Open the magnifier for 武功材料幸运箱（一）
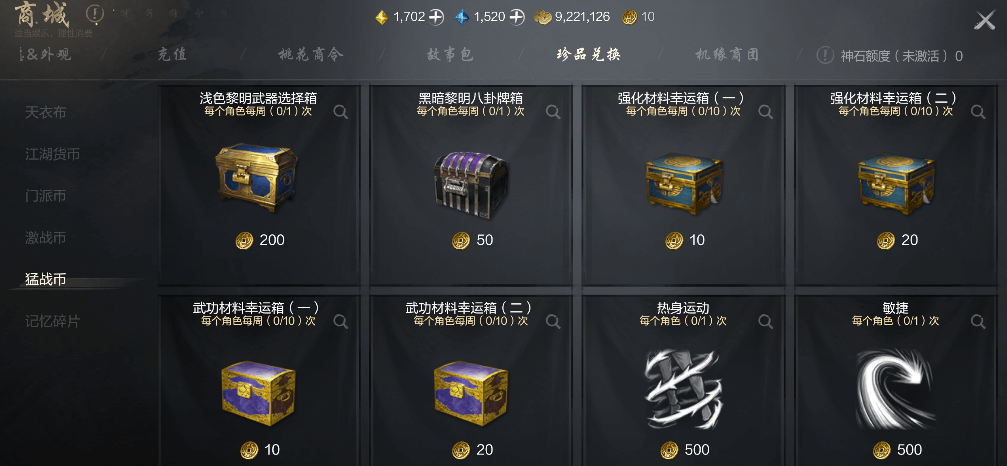Screen dimensions: 1007x466 coord(341,322)
